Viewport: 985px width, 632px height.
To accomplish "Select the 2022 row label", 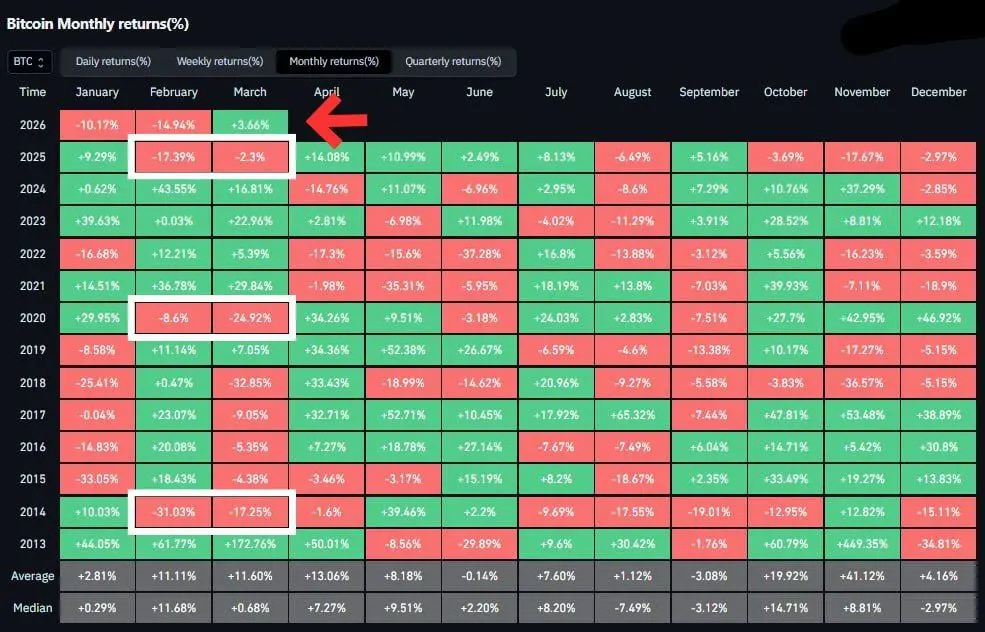I will point(33,254).
